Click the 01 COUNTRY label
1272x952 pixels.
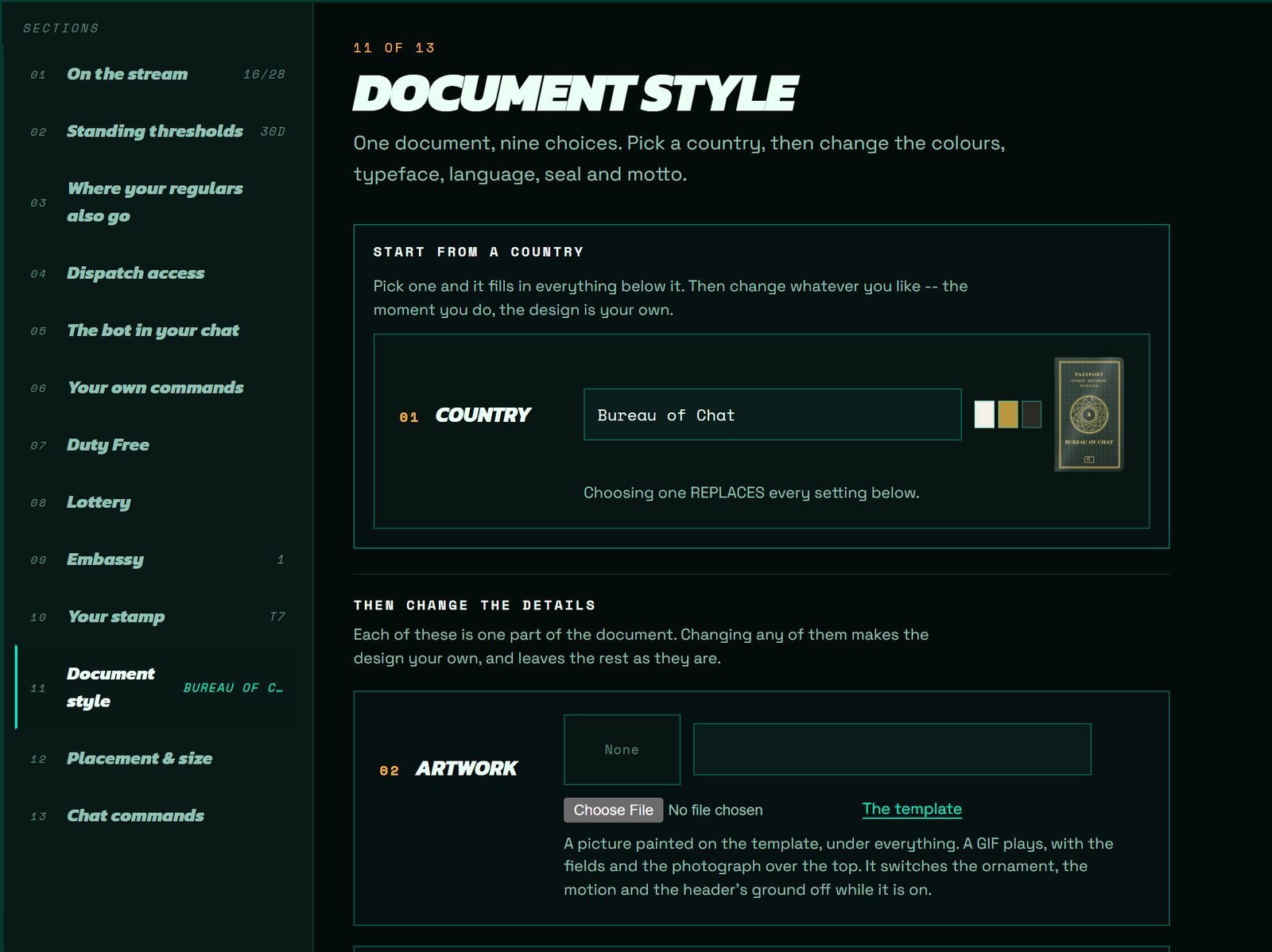pyautogui.click(x=465, y=416)
